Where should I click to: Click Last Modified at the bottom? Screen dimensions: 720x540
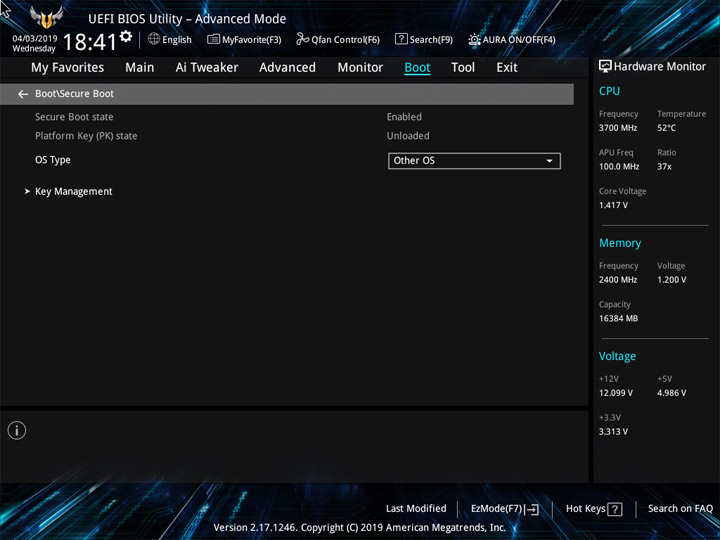coord(416,508)
